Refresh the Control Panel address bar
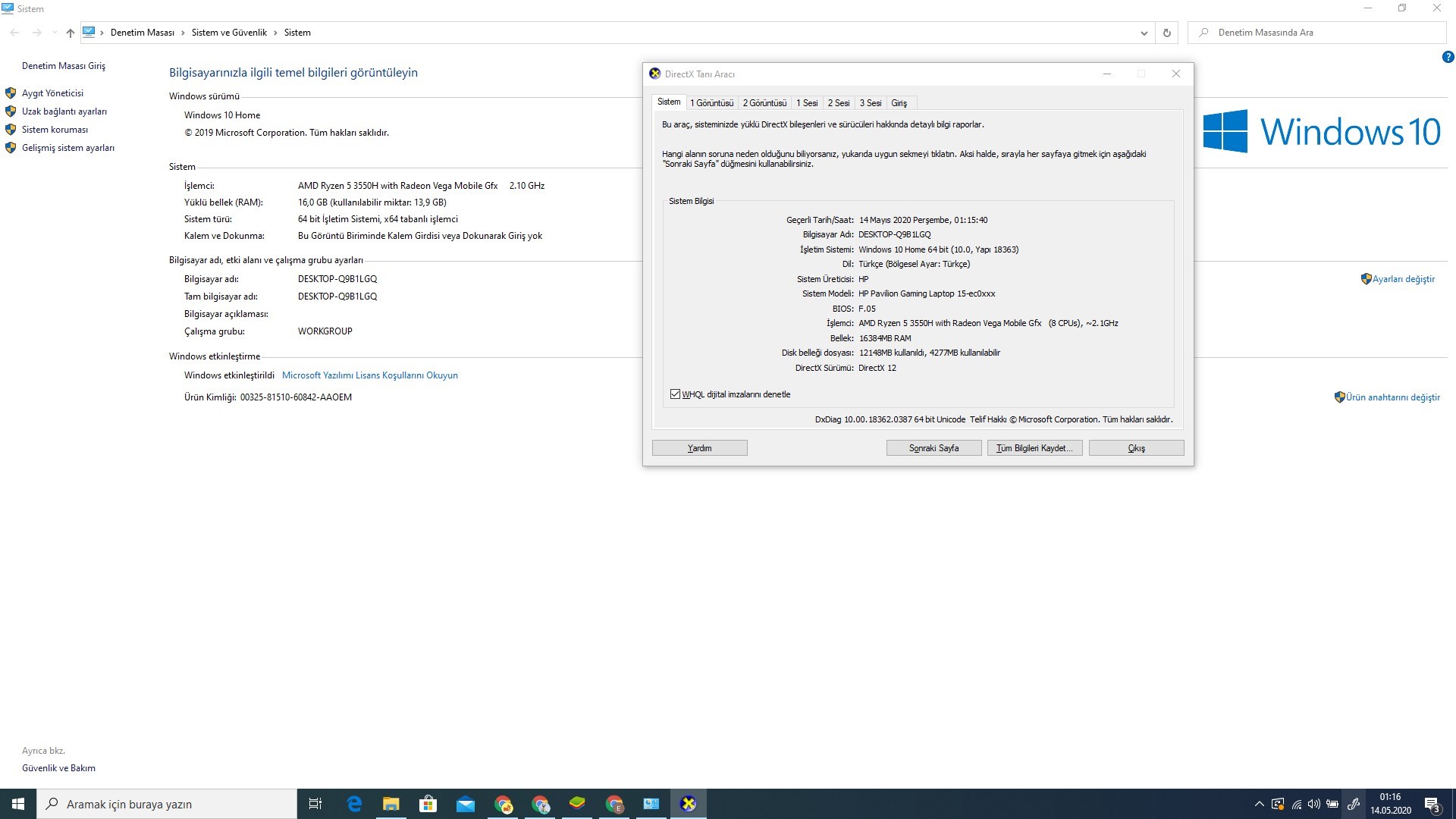Viewport: 1456px width, 819px height. tap(1166, 33)
